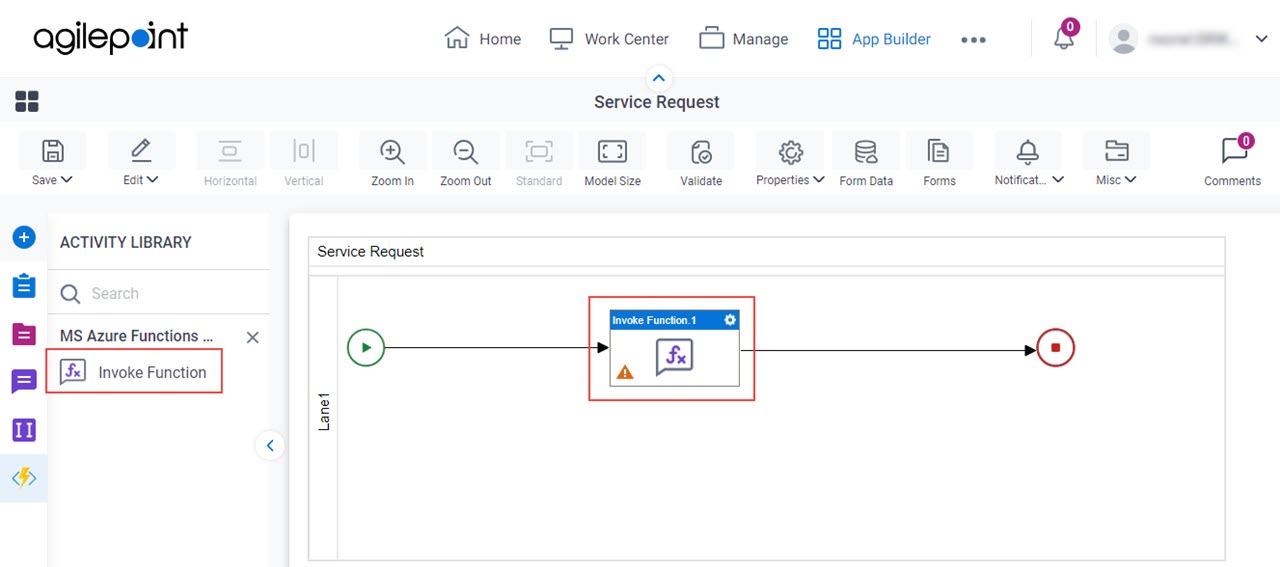This screenshot has height=567, width=1280.
Task: Click the Lane1 label
Action: click(x=324, y=411)
